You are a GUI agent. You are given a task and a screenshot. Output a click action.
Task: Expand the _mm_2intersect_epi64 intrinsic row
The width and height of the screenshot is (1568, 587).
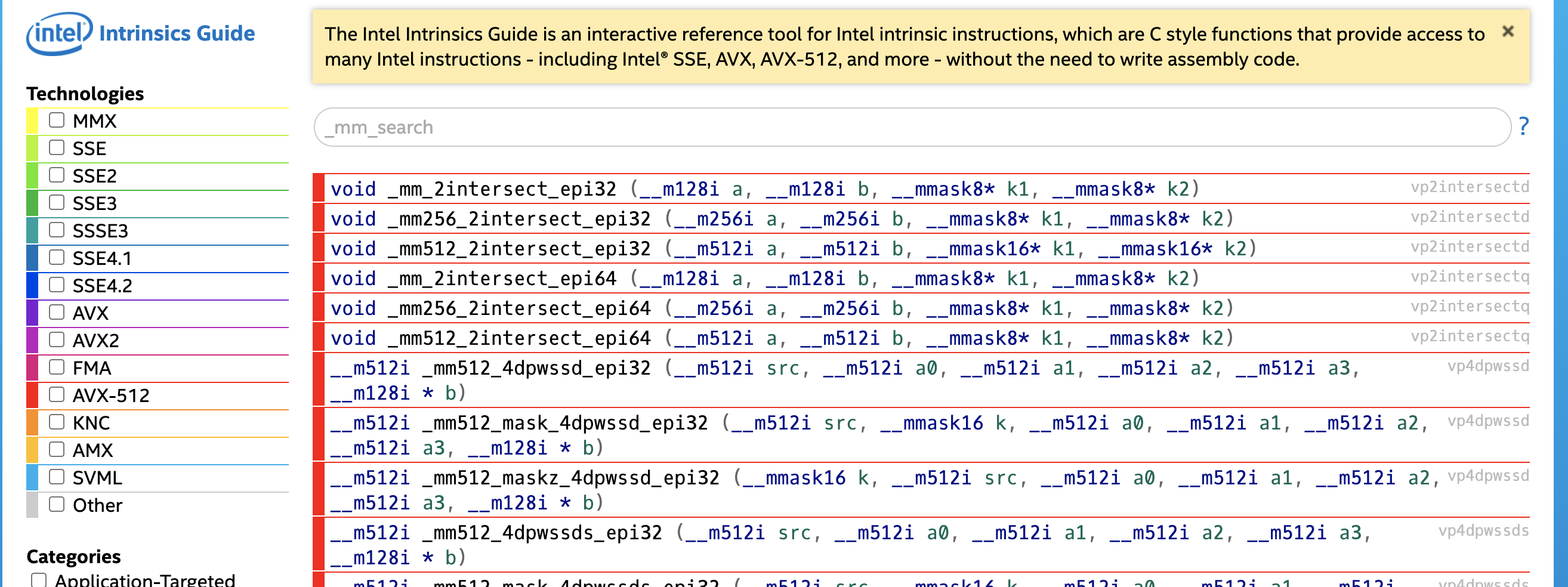[x=921, y=278]
